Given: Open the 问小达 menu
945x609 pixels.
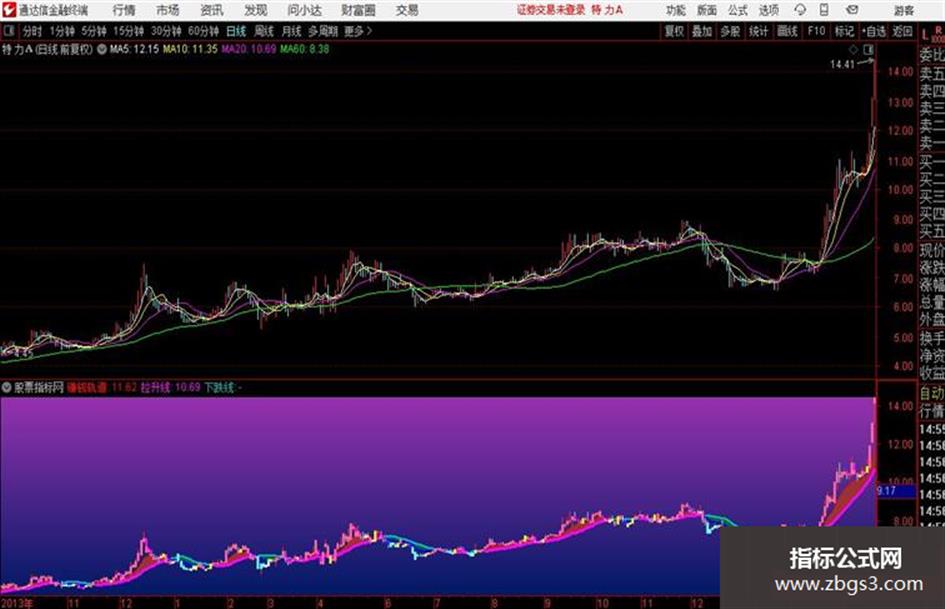Looking at the screenshot, I should click(304, 10).
